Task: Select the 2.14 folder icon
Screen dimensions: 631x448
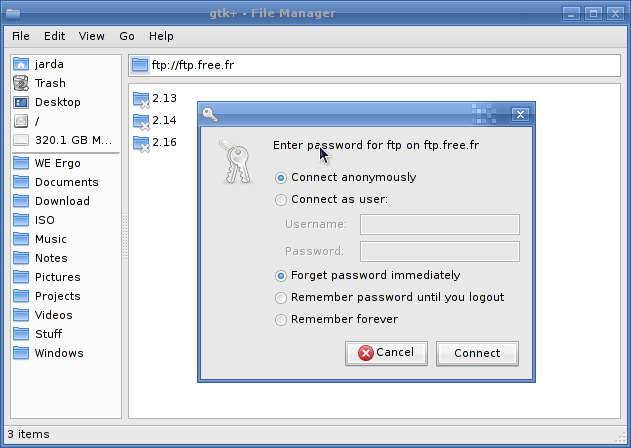Action: [141, 122]
